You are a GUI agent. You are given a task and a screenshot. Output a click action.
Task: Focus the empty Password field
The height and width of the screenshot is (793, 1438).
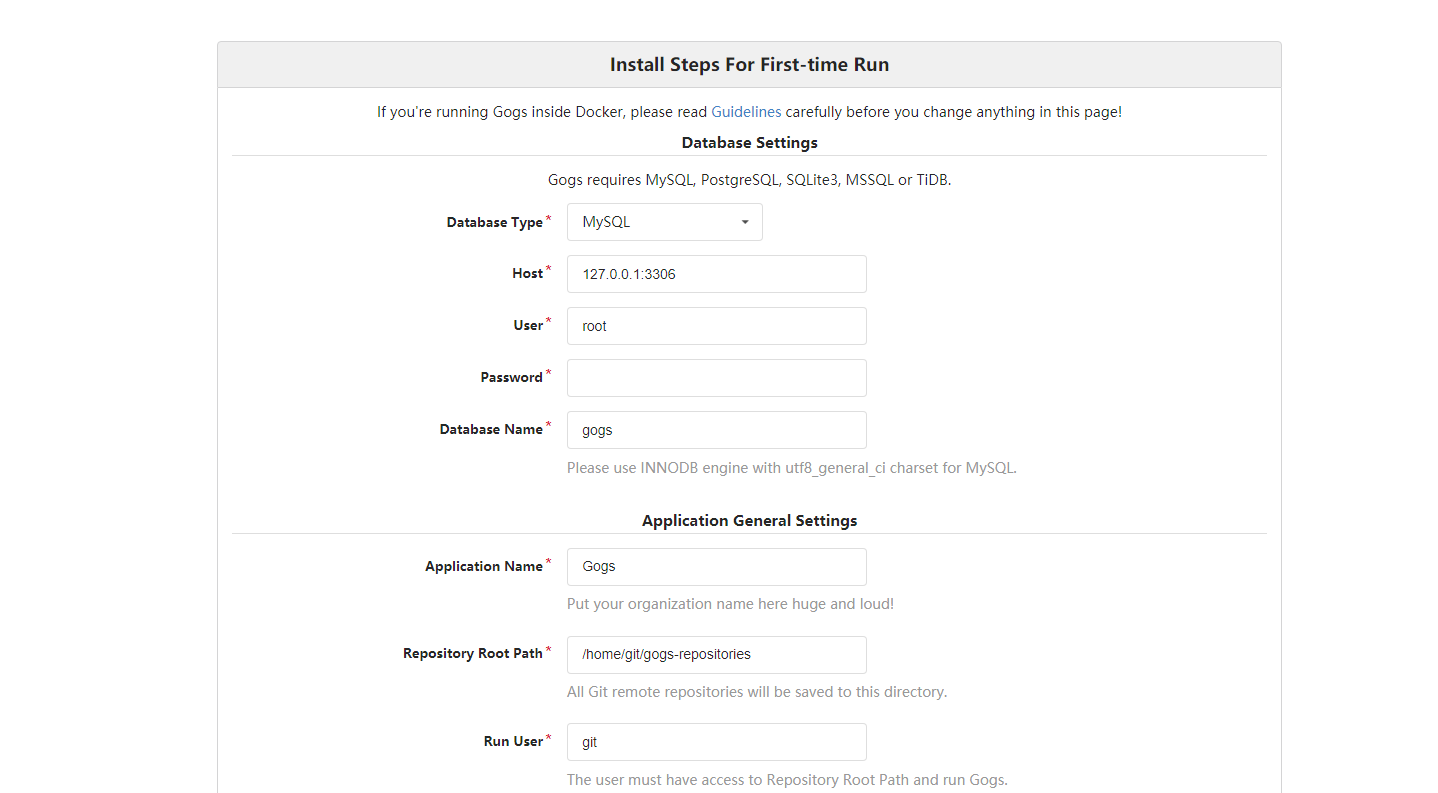coord(716,377)
